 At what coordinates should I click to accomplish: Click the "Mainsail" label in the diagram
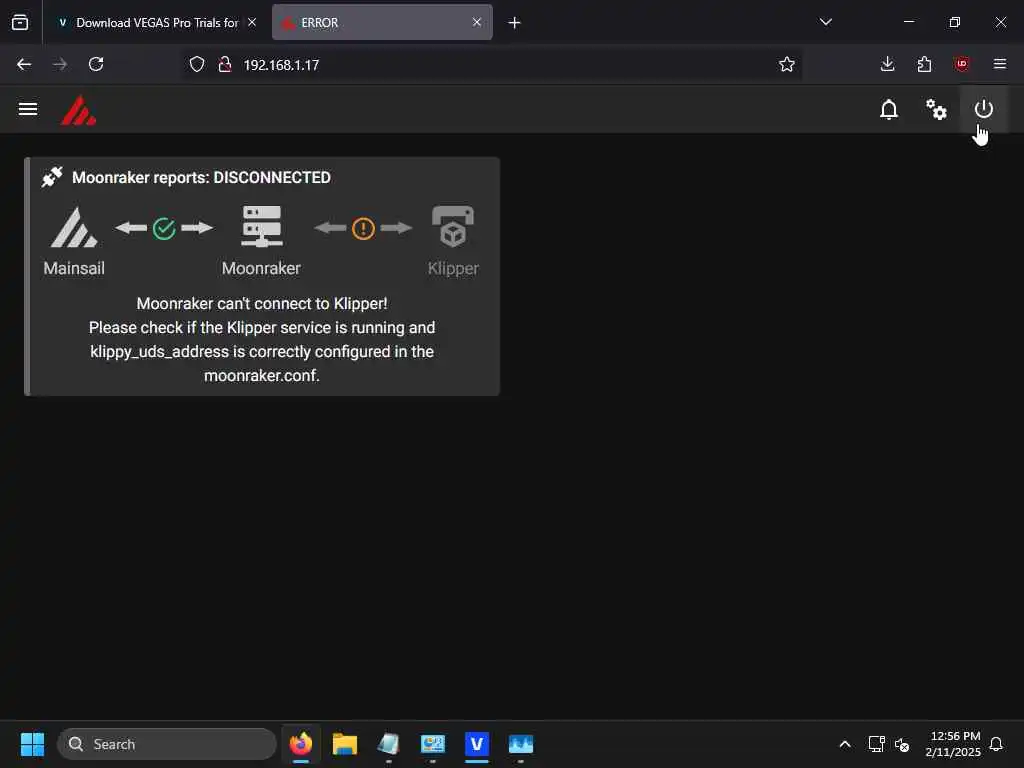(x=74, y=268)
